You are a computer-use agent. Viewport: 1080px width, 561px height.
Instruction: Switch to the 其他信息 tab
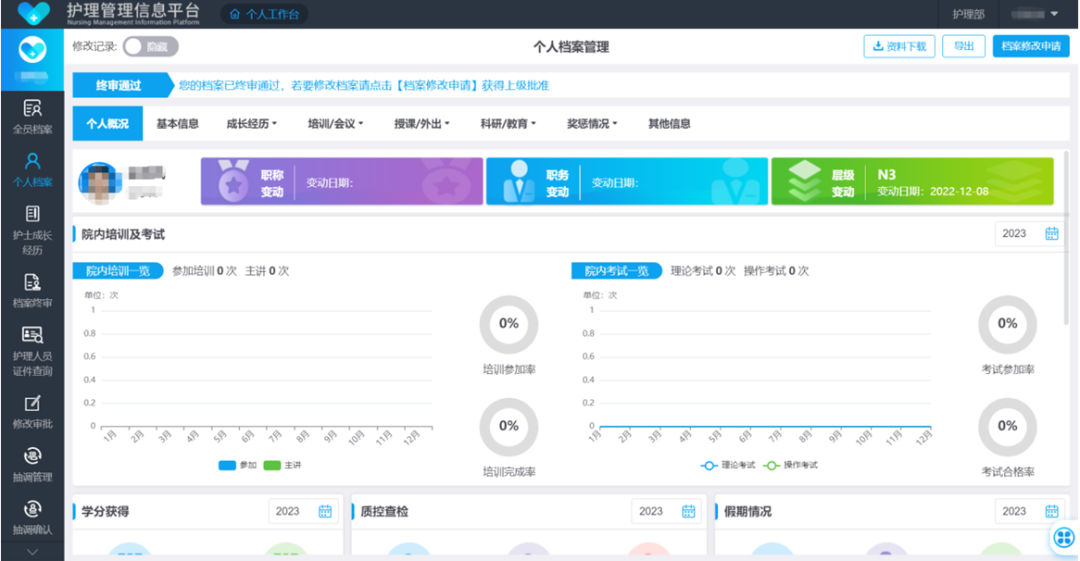tap(669, 124)
